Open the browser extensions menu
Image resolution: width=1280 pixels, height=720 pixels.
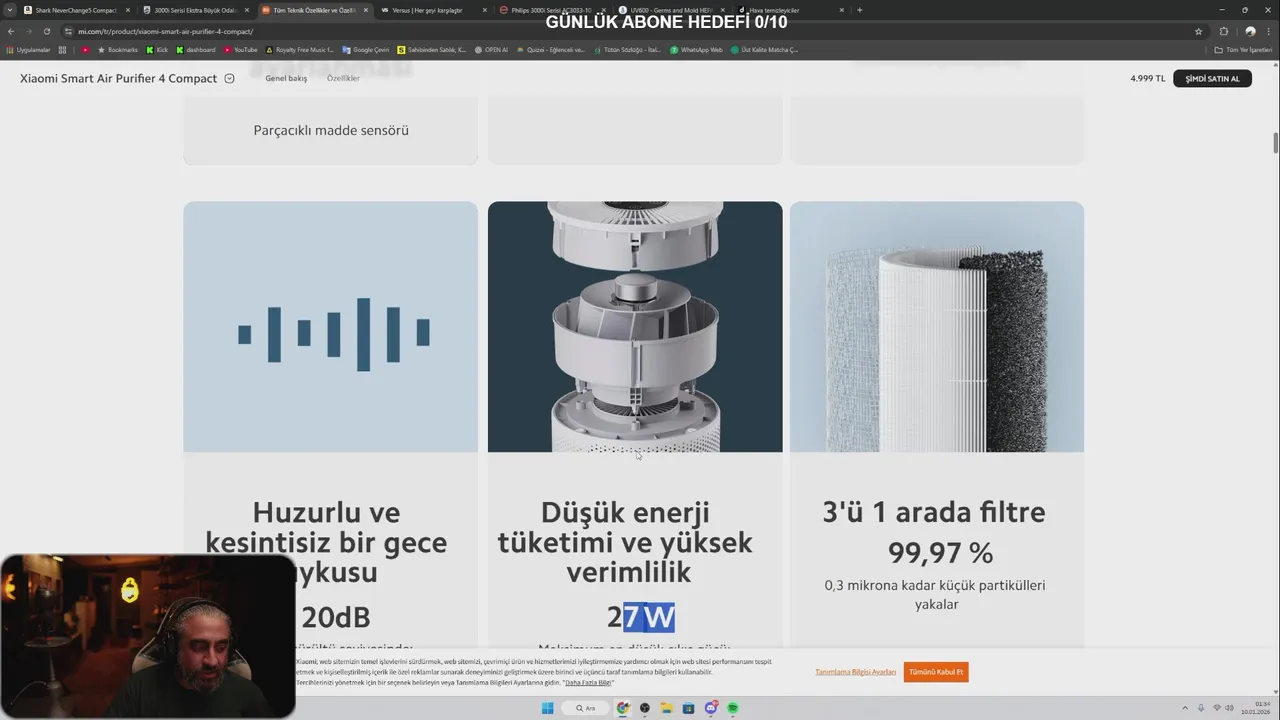pyautogui.click(x=1223, y=31)
